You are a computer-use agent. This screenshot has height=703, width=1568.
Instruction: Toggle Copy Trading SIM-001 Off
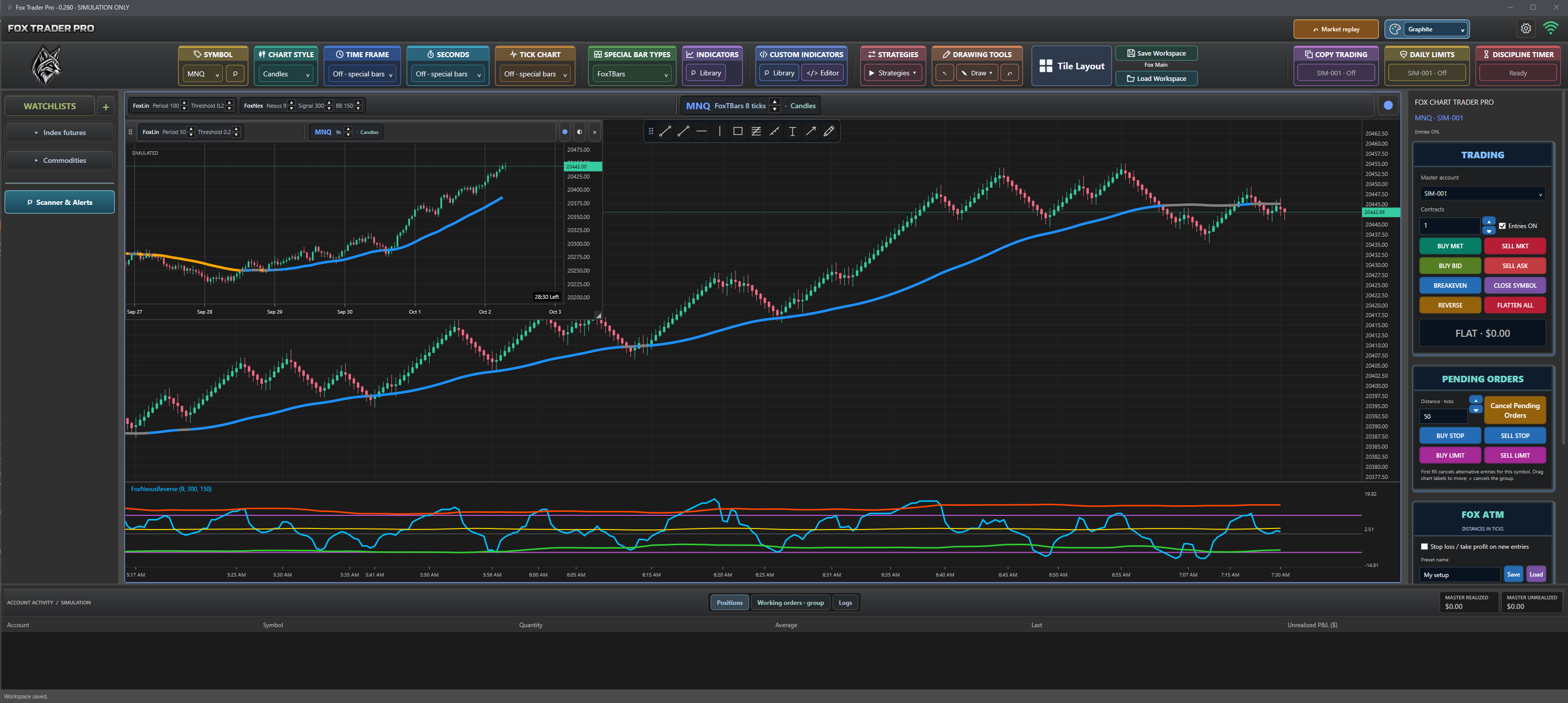point(1335,73)
